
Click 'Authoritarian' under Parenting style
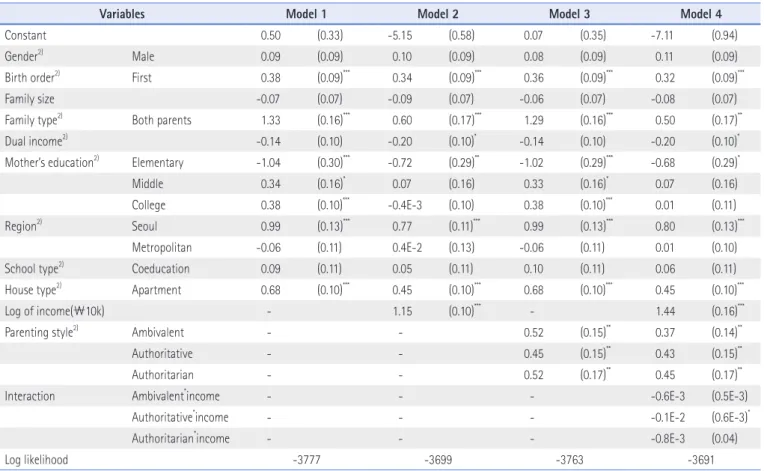pos(162,375)
